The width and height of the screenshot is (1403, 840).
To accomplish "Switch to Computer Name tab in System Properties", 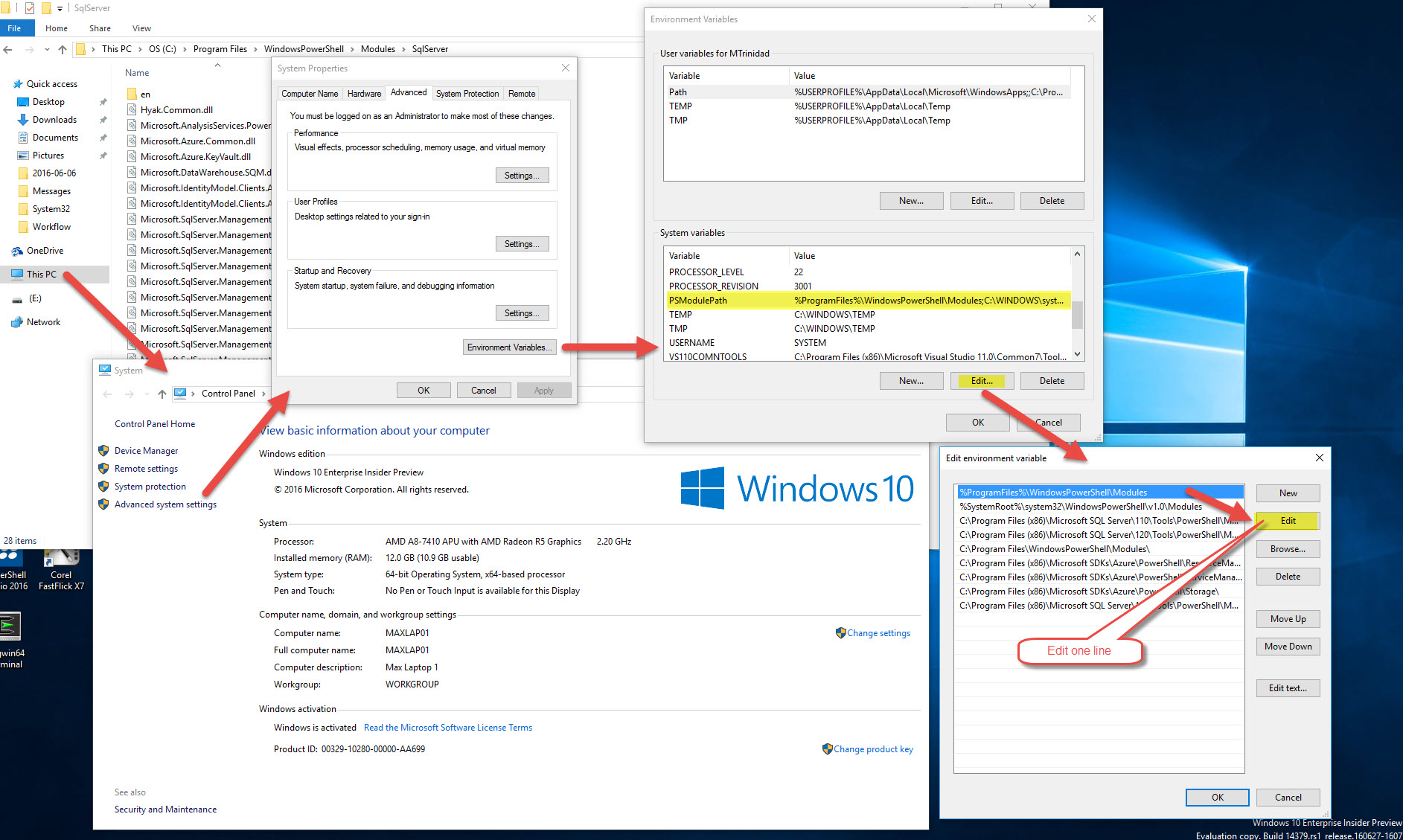I will pyautogui.click(x=310, y=94).
